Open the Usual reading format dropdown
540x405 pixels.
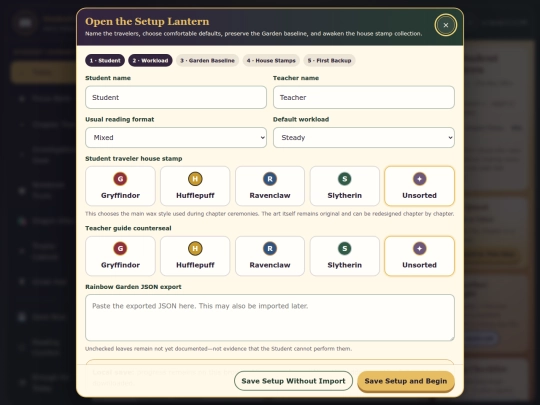pos(176,138)
